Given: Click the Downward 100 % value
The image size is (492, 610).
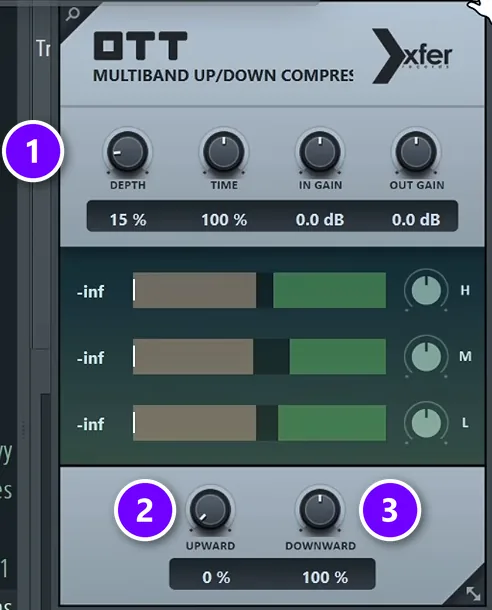Looking at the screenshot, I should coord(325,577).
